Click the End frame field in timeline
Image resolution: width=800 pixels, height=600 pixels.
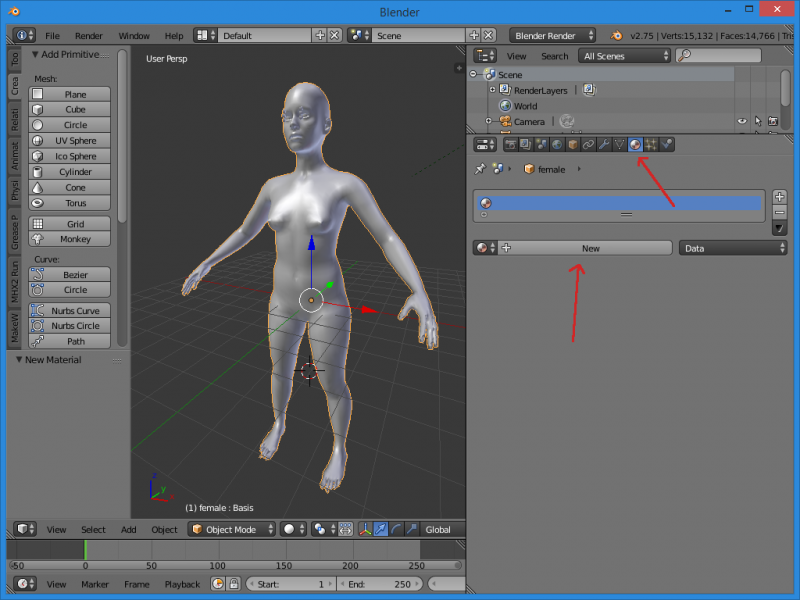tap(378, 584)
